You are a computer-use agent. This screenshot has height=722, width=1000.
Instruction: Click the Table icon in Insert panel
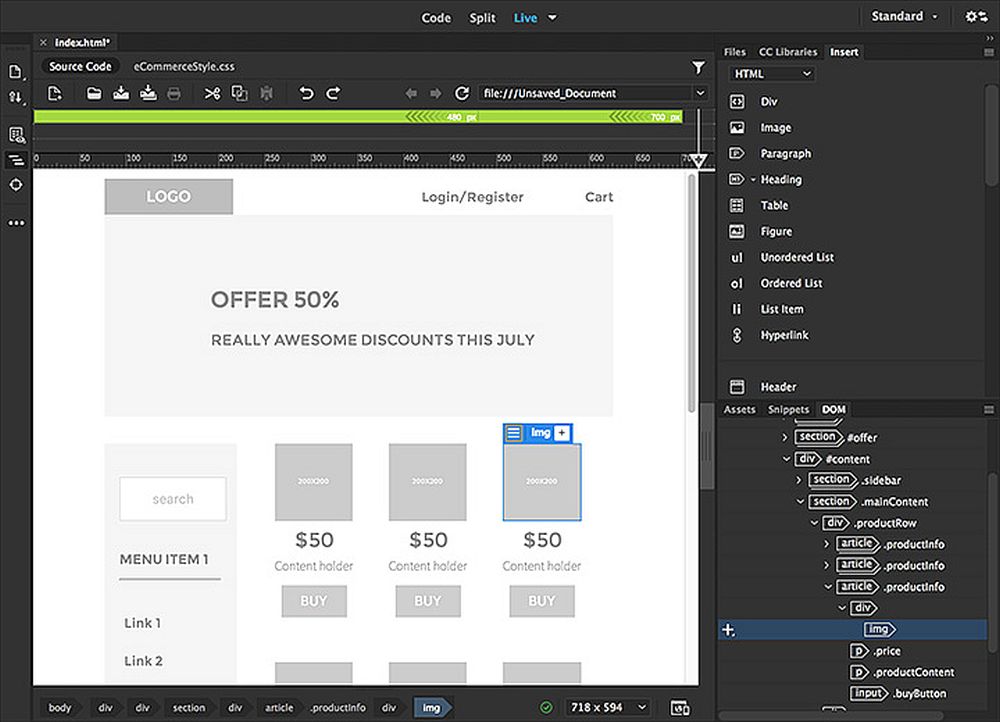(x=737, y=205)
